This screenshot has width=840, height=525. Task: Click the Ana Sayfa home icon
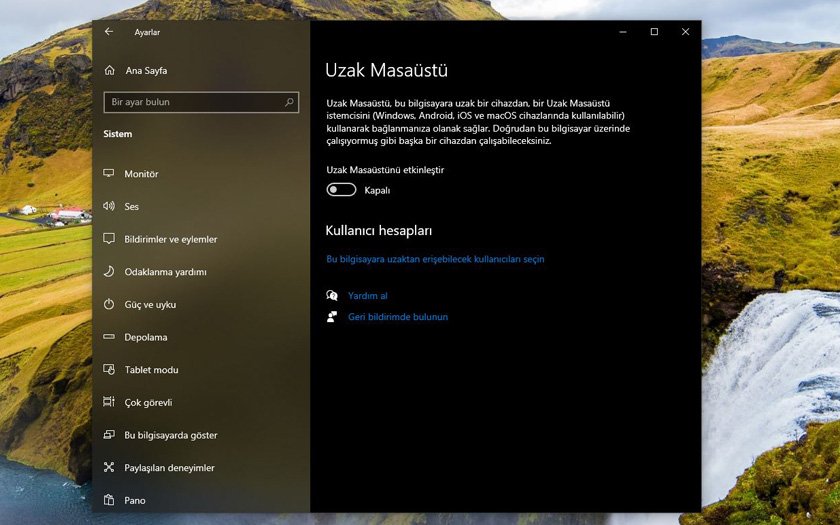click(109, 71)
